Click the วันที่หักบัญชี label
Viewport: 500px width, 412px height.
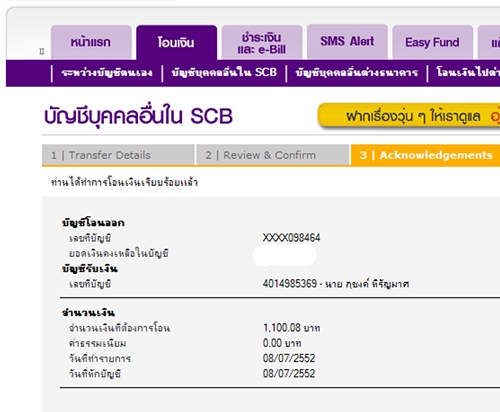point(95,374)
